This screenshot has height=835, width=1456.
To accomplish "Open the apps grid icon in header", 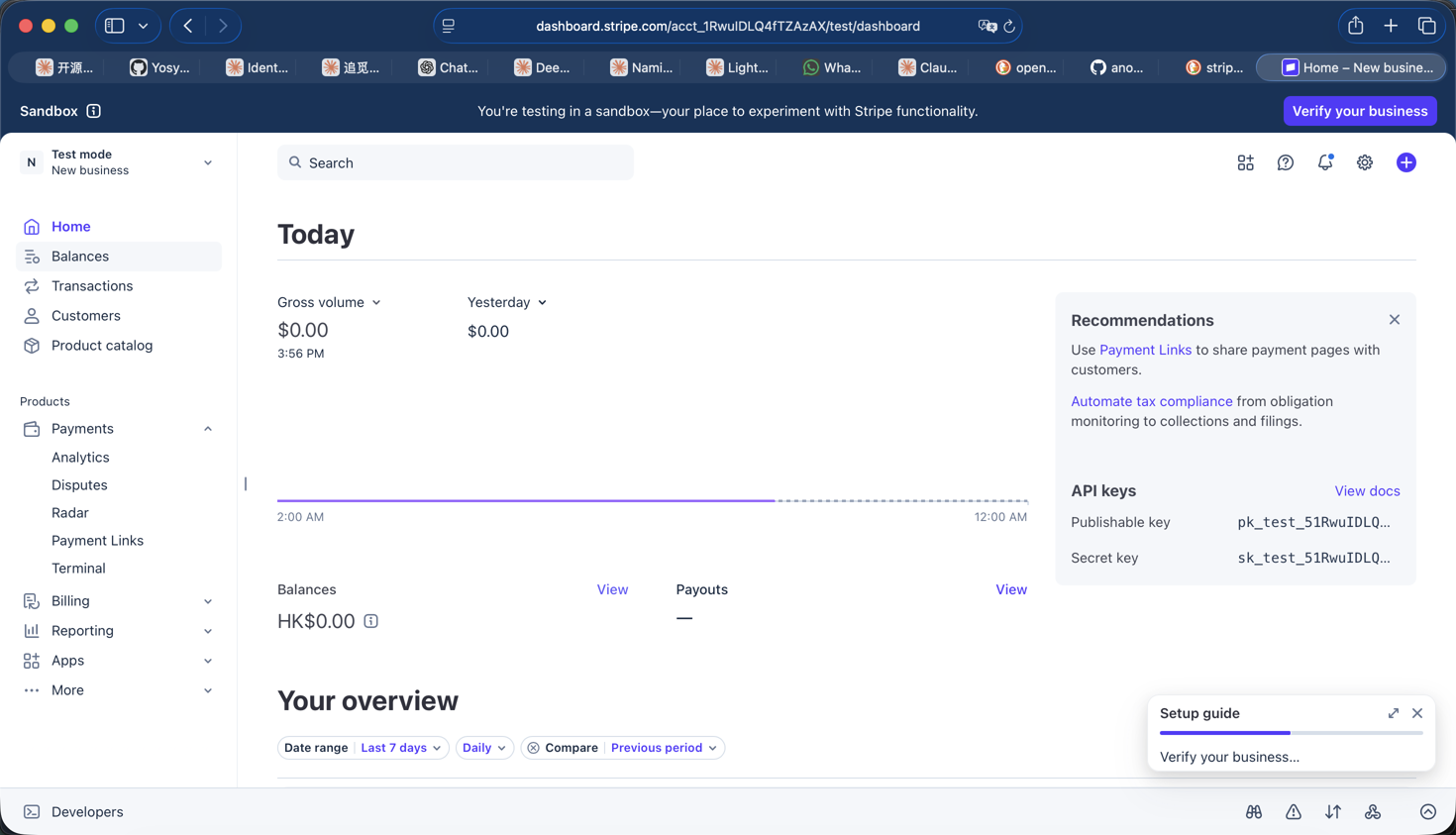I will click(x=1245, y=162).
